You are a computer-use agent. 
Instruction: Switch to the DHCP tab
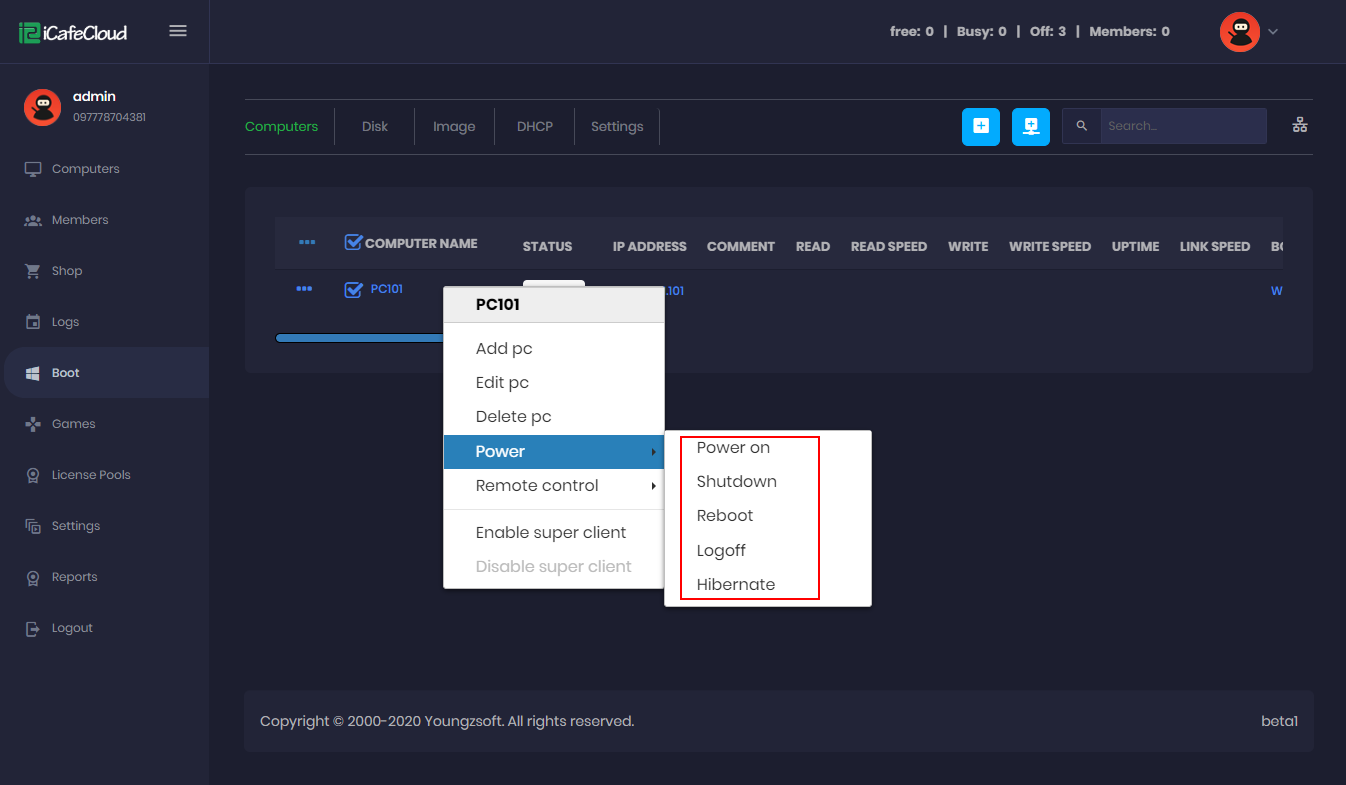click(534, 127)
